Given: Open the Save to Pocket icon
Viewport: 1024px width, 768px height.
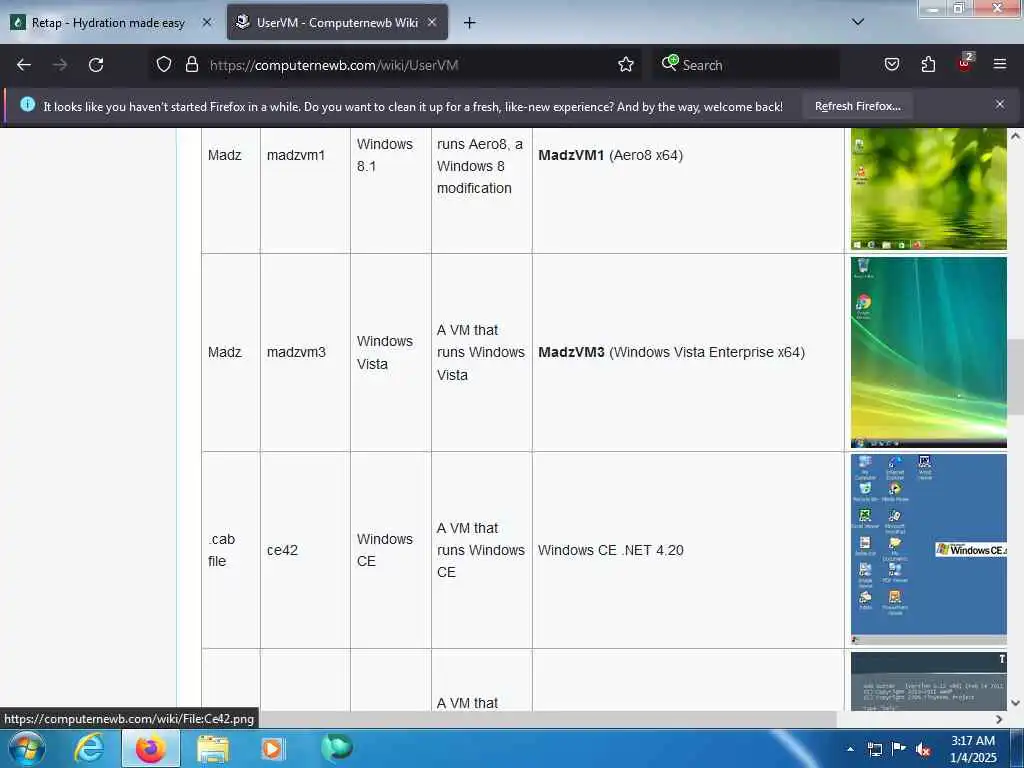Looking at the screenshot, I should coord(892,65).
